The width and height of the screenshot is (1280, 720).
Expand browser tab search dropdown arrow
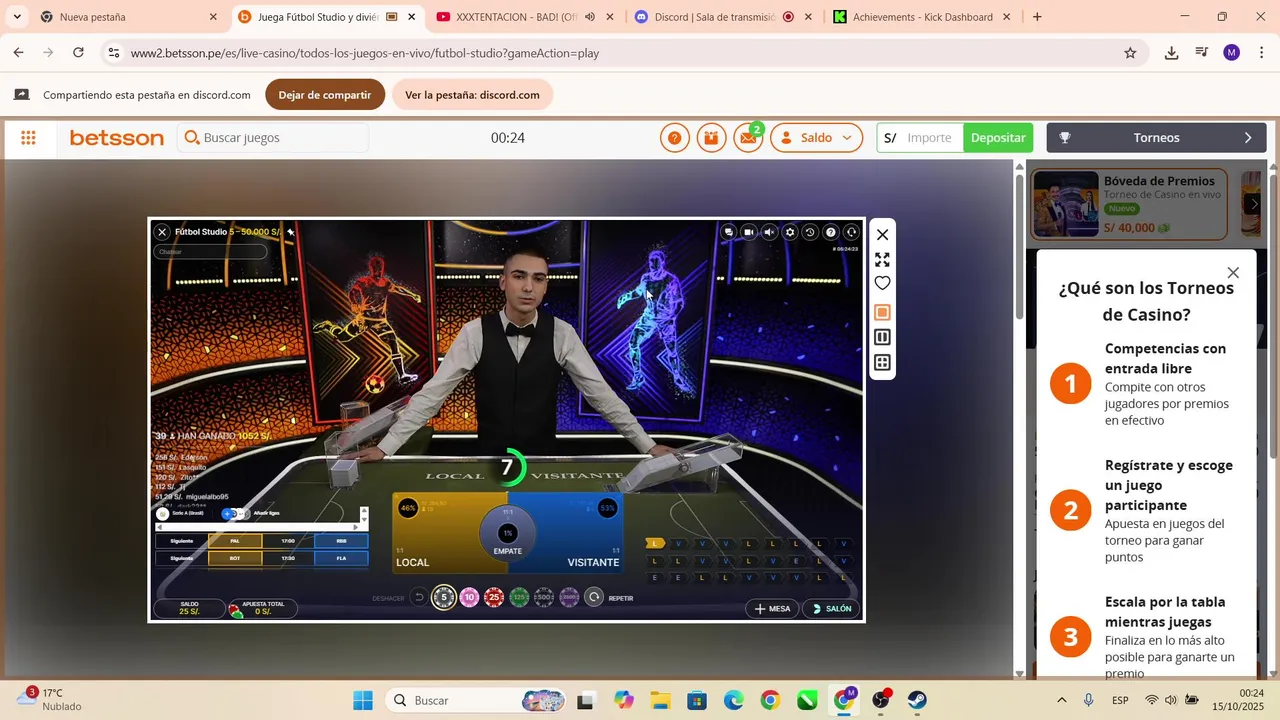pyautogui.click(x=16, y=17)
